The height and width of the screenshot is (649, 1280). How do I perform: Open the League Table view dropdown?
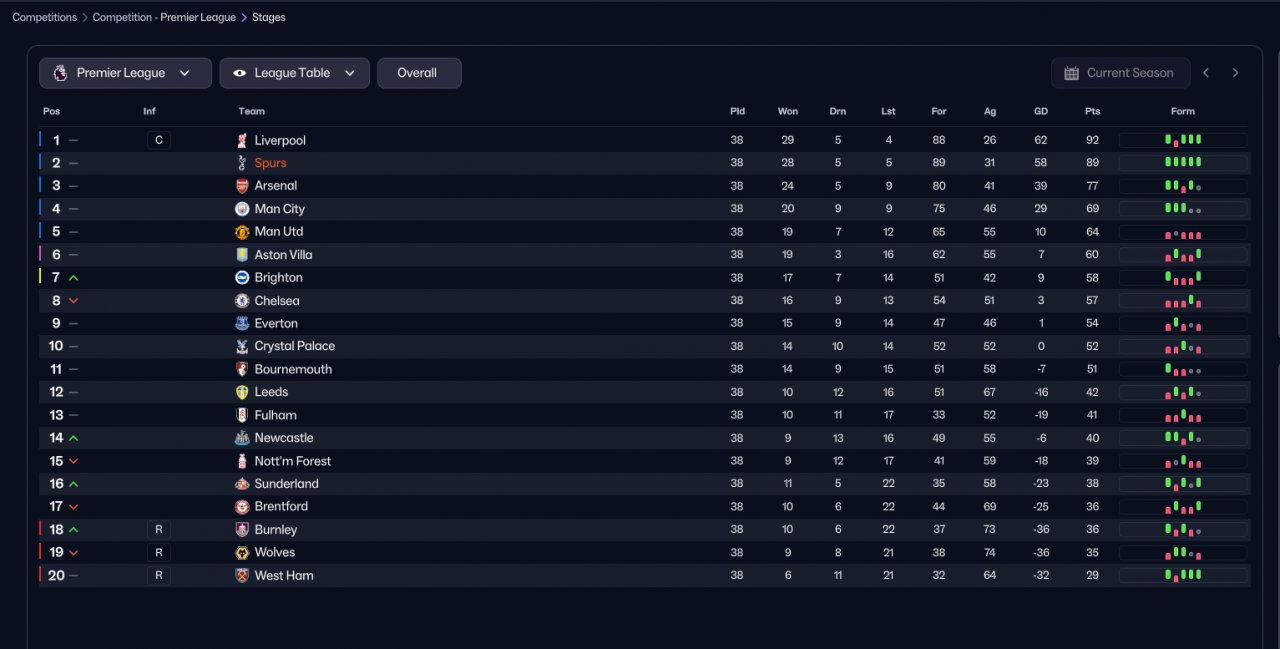[x=294, y=73]
